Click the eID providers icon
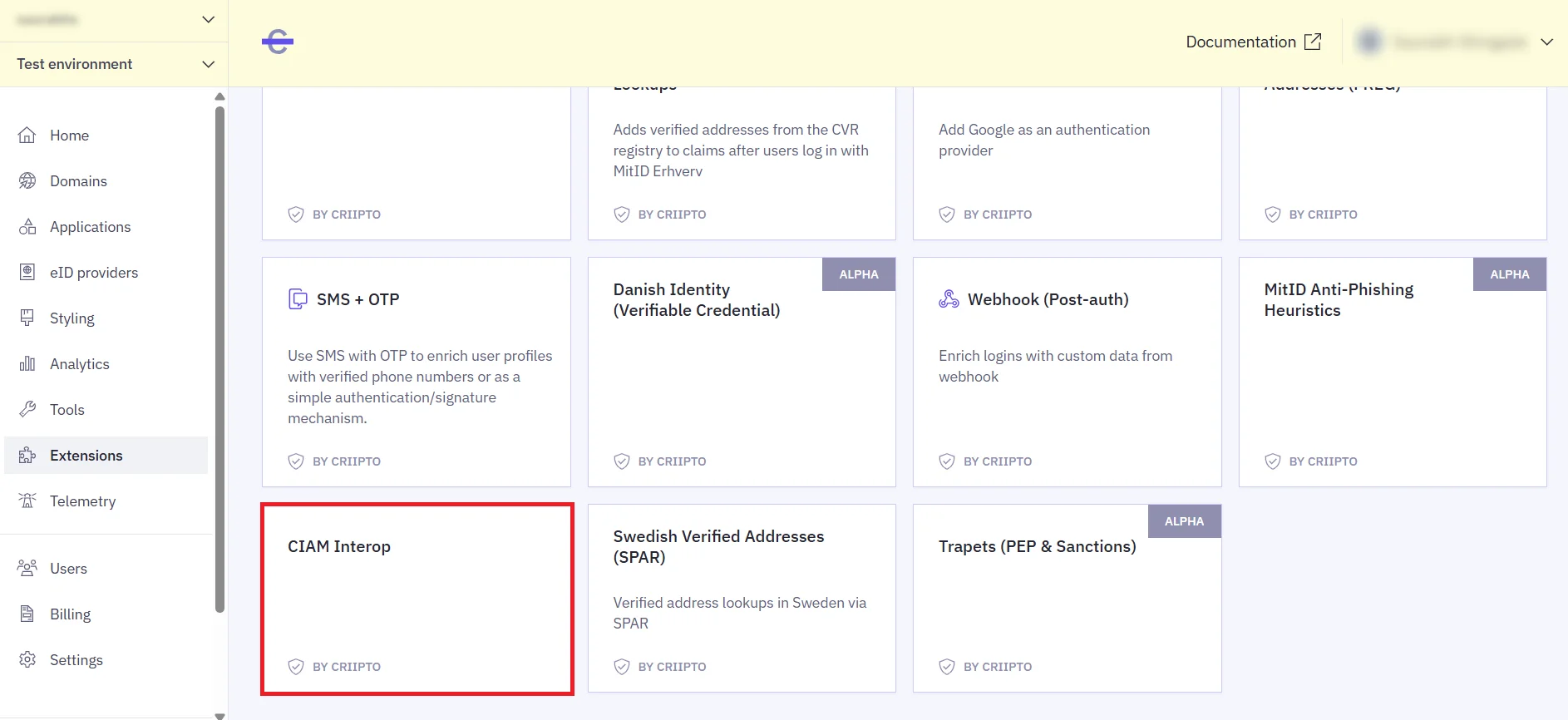Screen dimensions: 1568x720 pos(27,273)
